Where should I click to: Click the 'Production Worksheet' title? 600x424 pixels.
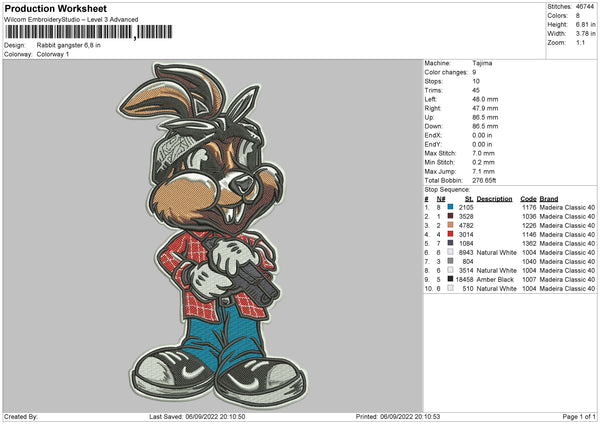tap(55, 8)
